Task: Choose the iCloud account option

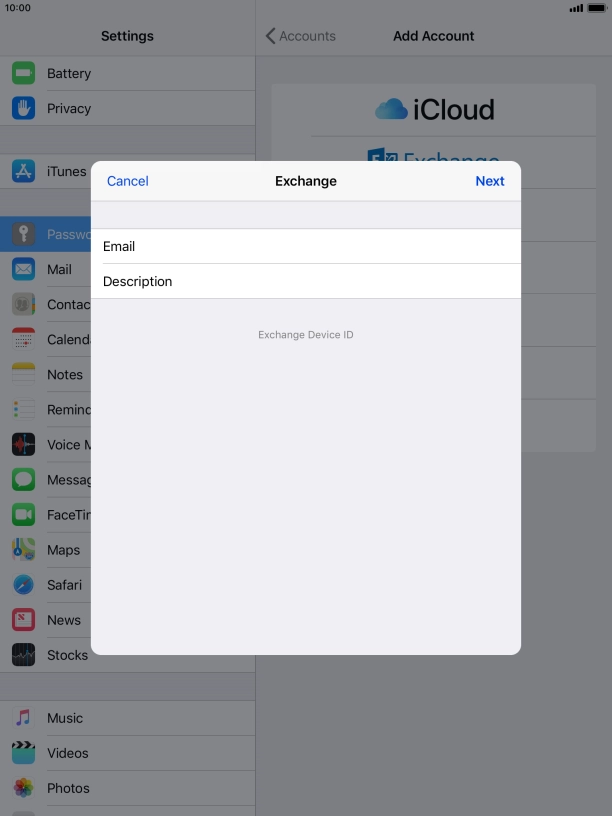Action: (x=435, y=110)
